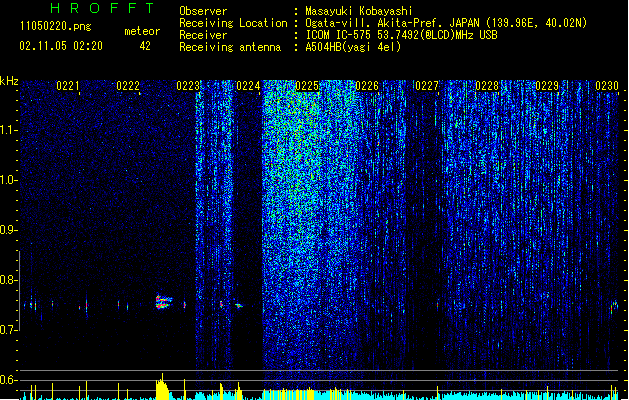Click the 0.6 kHz axis tick label
This screenshot has height=400, width=629.
pyautogui.click(x=8, y=380)
